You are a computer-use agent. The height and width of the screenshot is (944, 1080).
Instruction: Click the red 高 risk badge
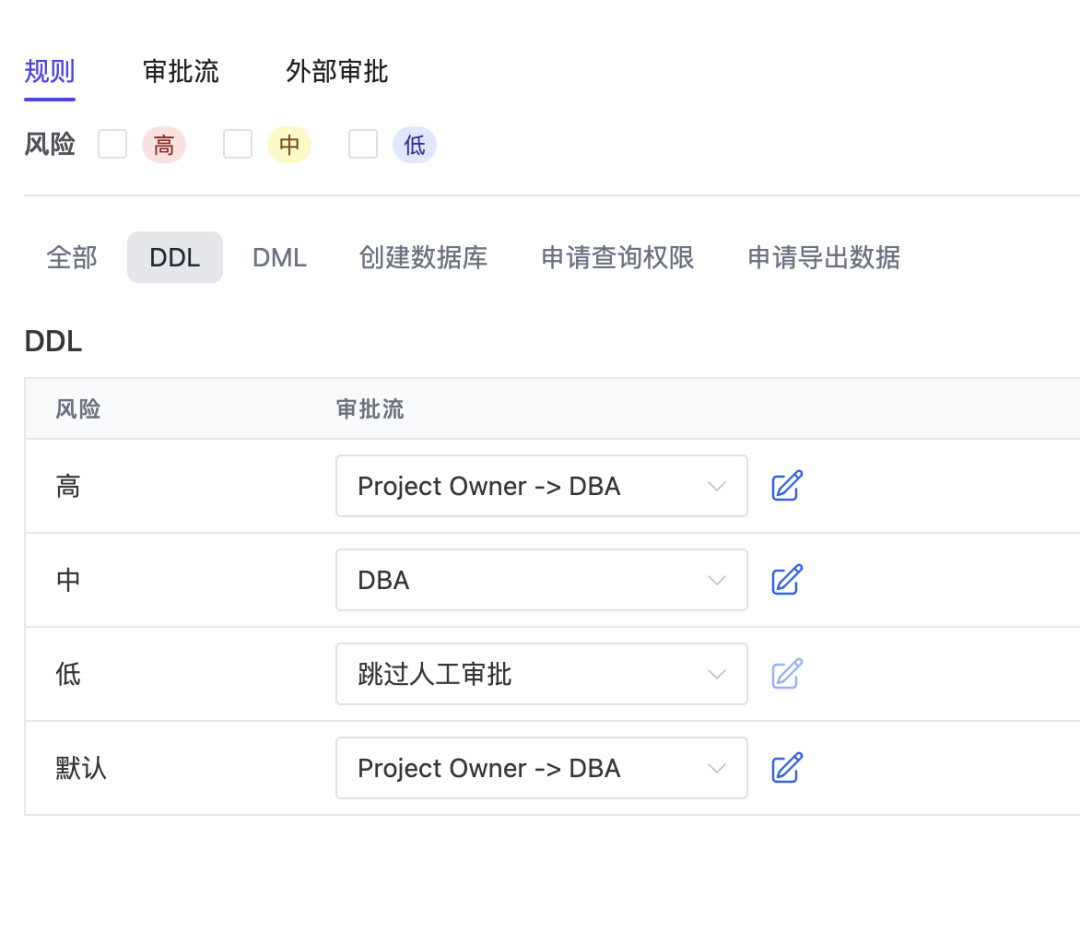coord(164,145)
